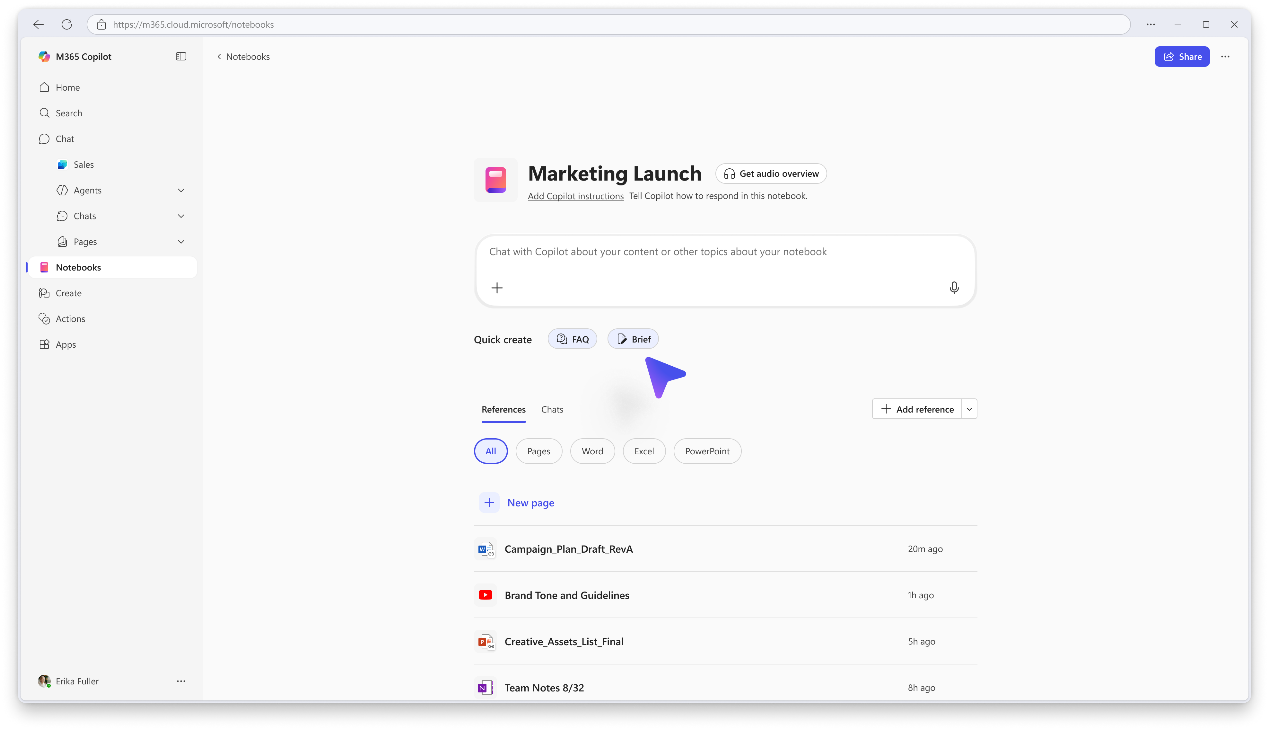This screenshot has width=1274, height=733.
Task: Switch to the Chats tab
Action: (x=552, y=410)
